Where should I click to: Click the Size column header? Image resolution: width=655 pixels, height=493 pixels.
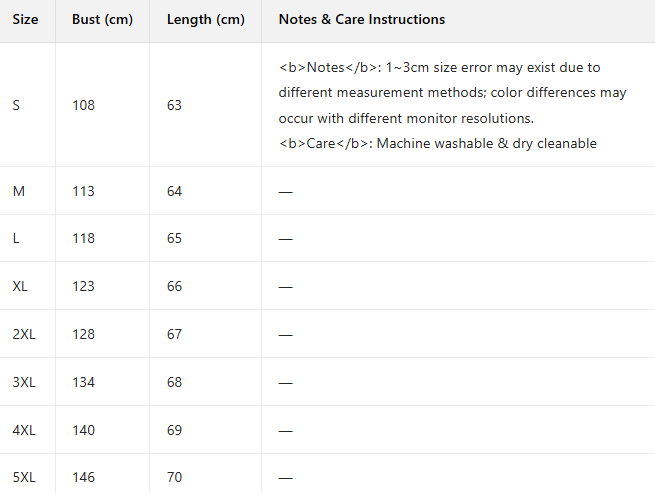coord(26,20)
